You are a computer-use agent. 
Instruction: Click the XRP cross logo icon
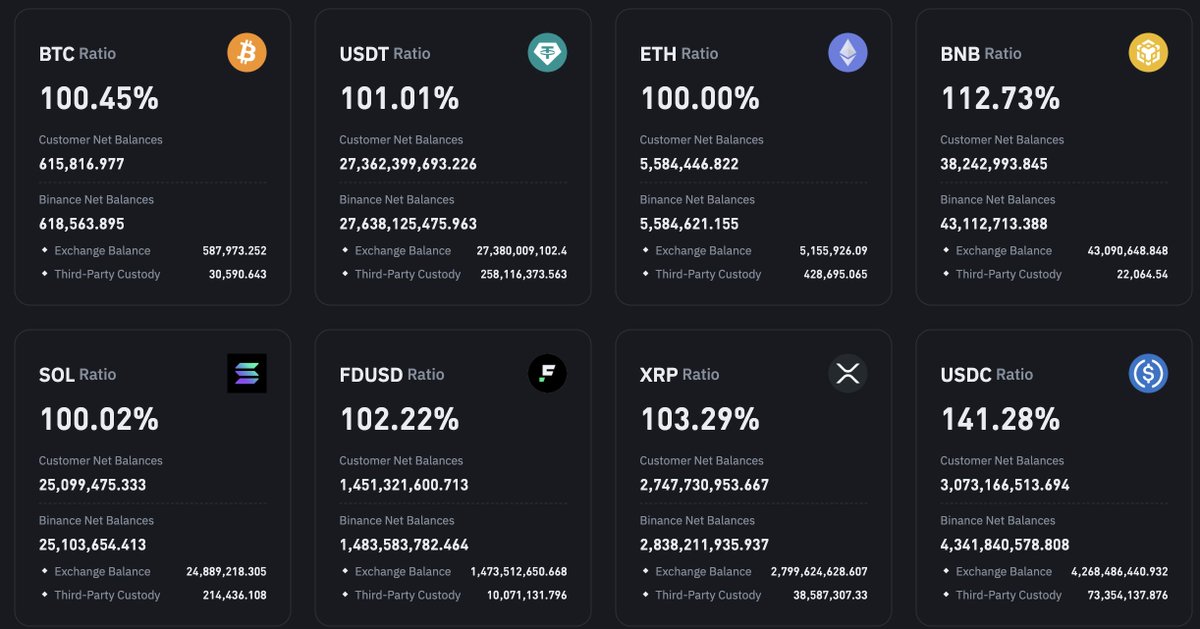(848, 373)
